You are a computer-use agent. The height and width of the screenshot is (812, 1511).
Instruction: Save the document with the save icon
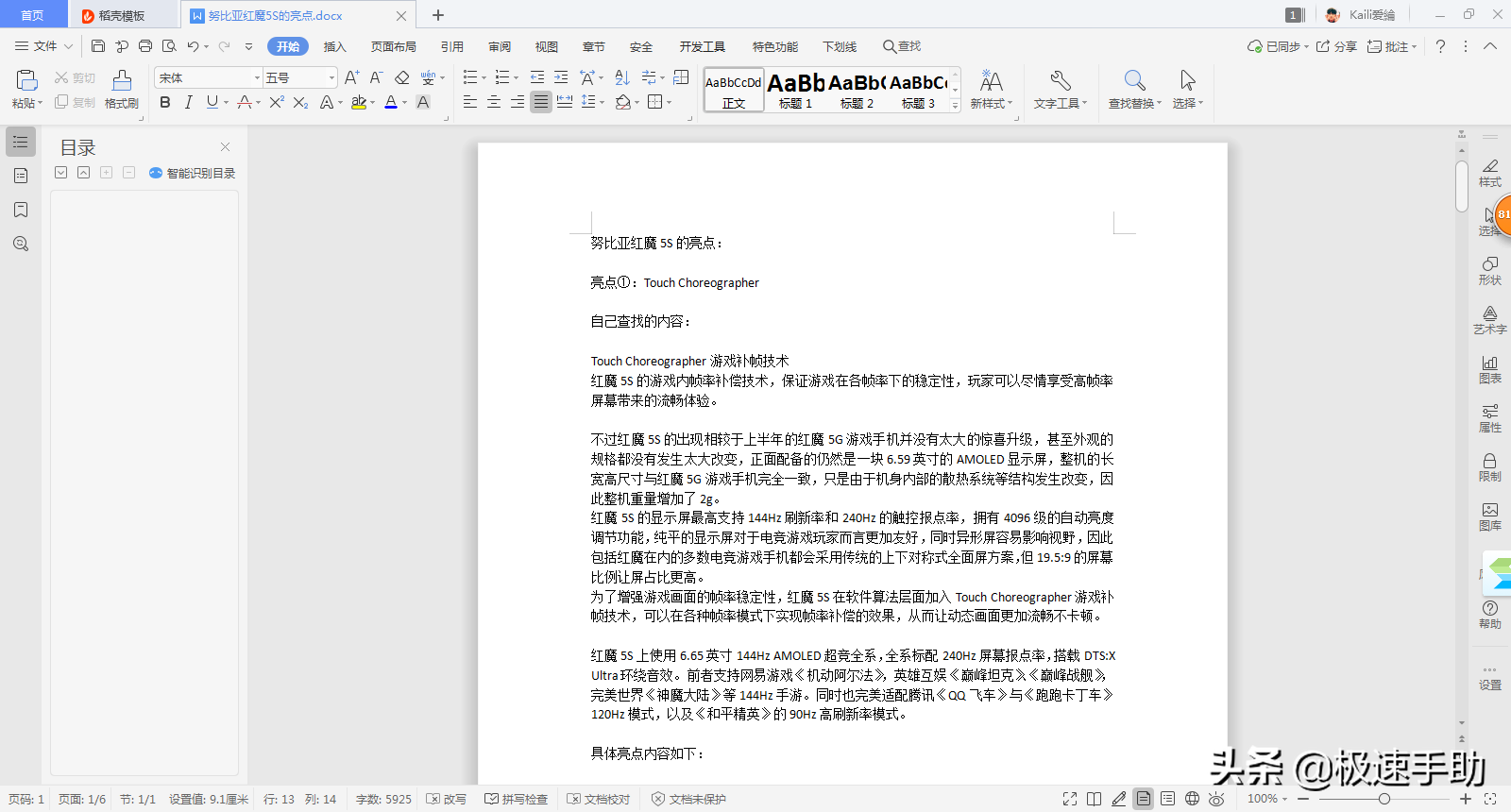(98, 46)
